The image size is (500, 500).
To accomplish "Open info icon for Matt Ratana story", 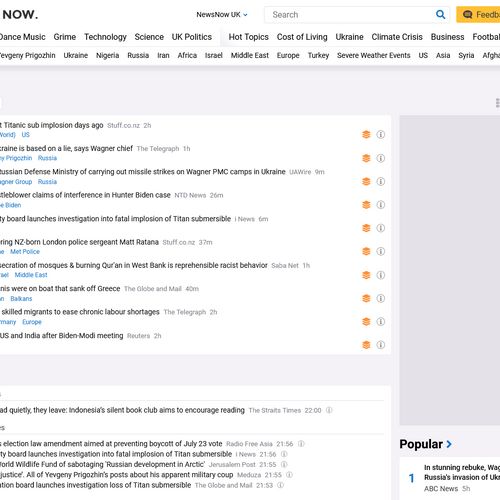I will pos(381,251).
